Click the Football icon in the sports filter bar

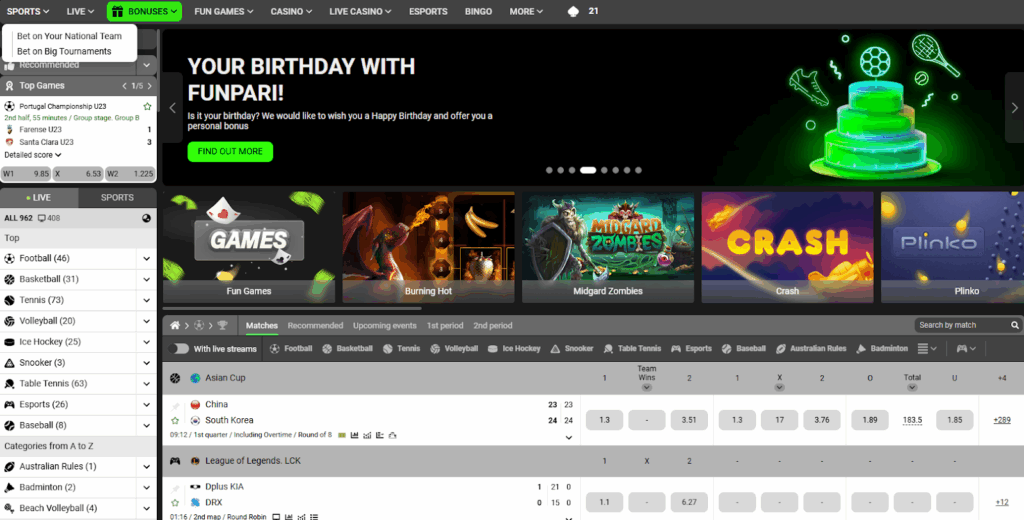275,349
